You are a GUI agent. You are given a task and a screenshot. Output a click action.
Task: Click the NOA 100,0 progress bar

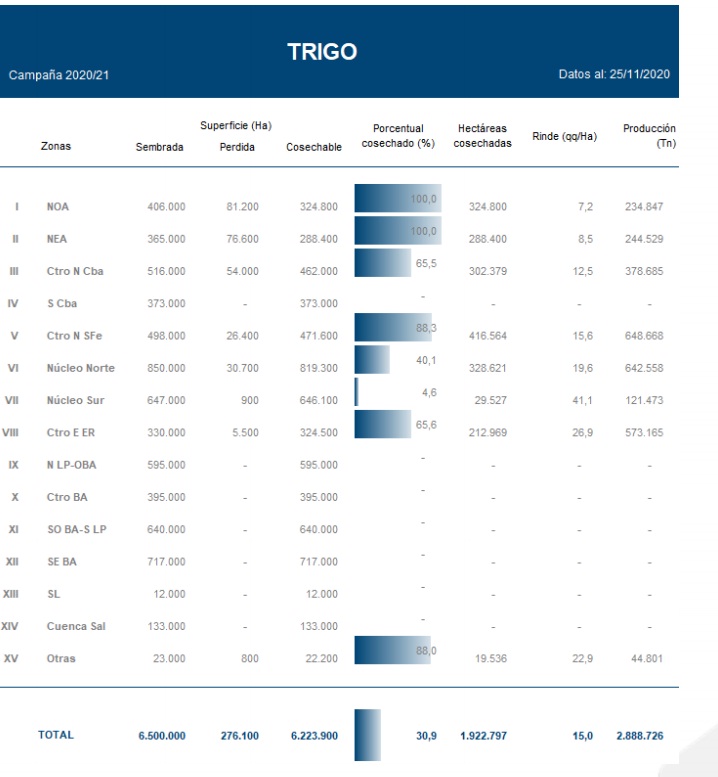pyautogui.click(x=398, y=200)
